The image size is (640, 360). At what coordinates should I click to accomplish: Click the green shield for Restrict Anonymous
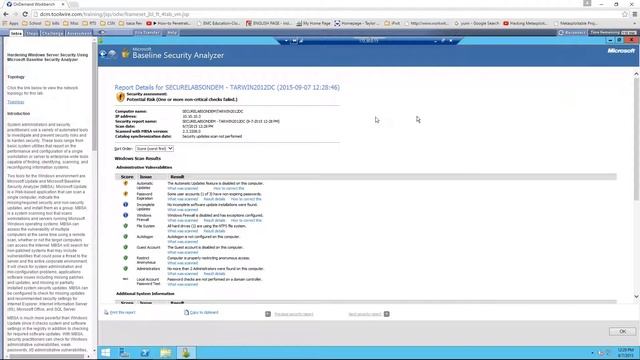pyautogui.click(x=126, y=258)
